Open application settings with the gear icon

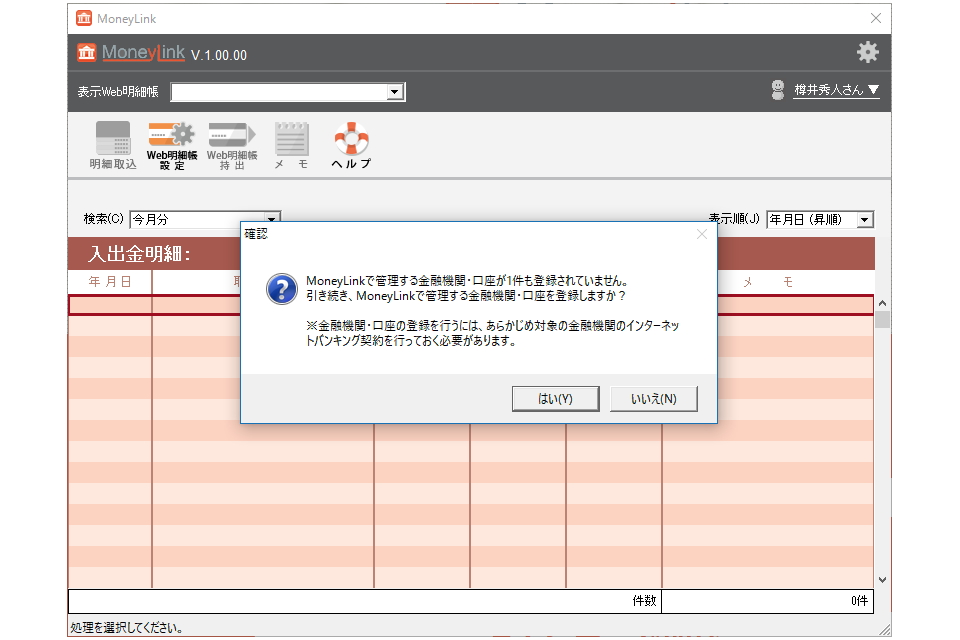coord(868,51)
